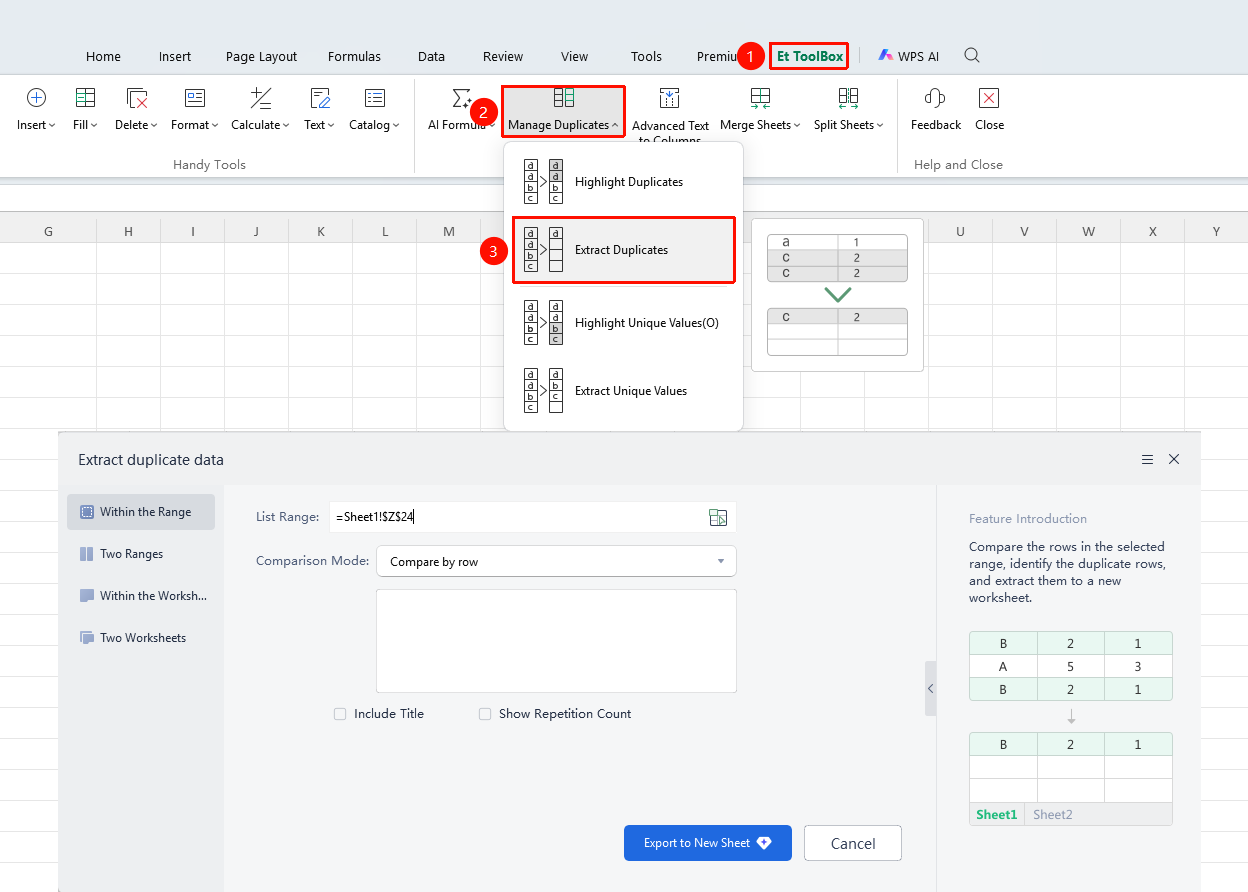The width and height of the screenshot is (1248, 892).
Task: Cancel the Extract duplicate data dialog
Action: tap(853, 843)
